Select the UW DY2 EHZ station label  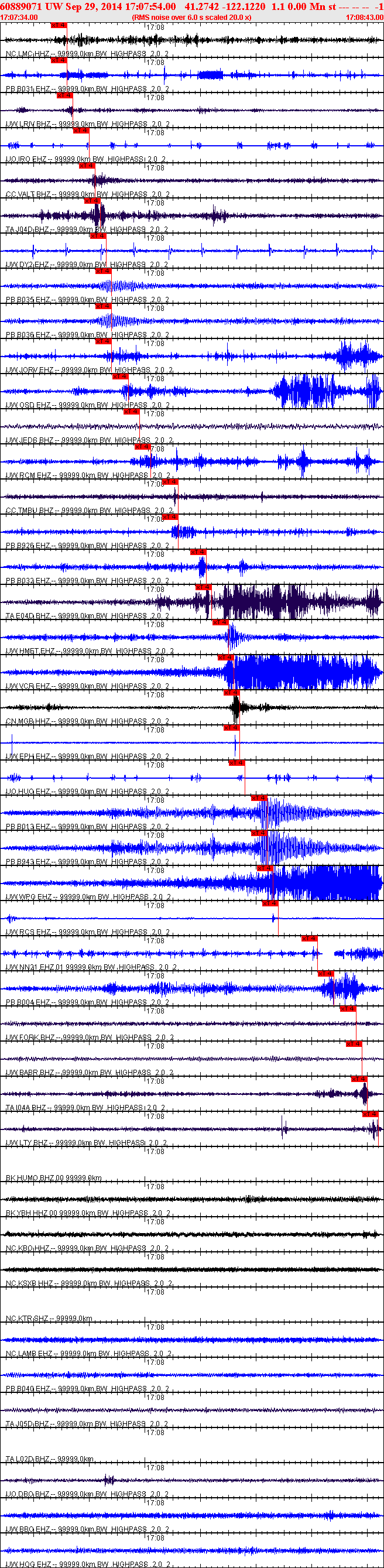(87, 265)
